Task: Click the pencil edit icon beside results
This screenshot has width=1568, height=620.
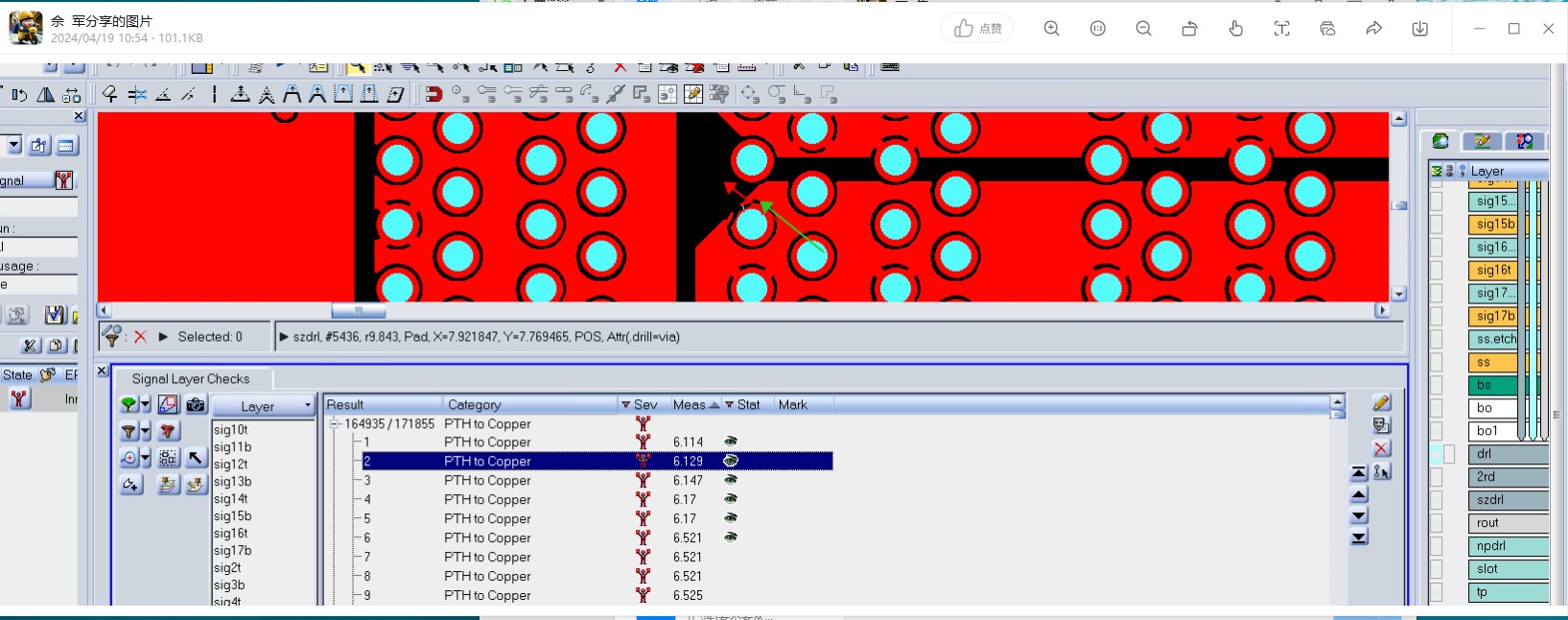Action: click(1381, 403)
